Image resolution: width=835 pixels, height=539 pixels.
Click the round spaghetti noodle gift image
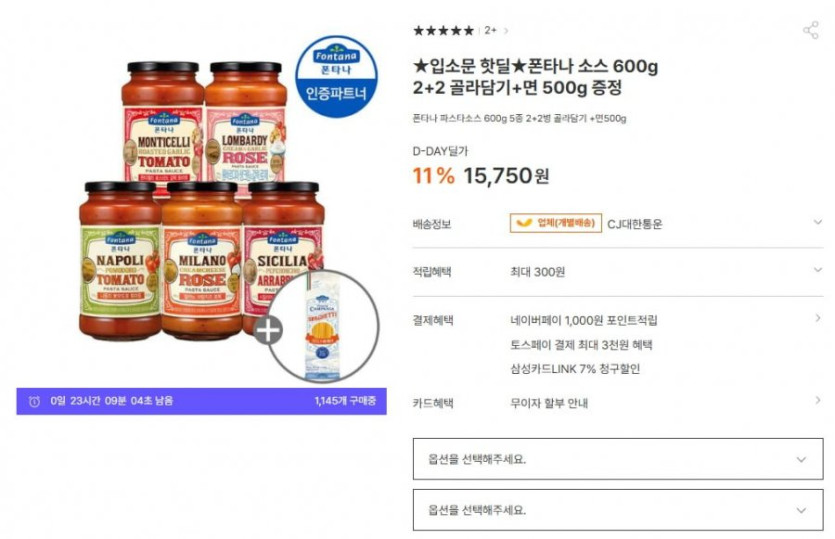(x=323, y=326)
